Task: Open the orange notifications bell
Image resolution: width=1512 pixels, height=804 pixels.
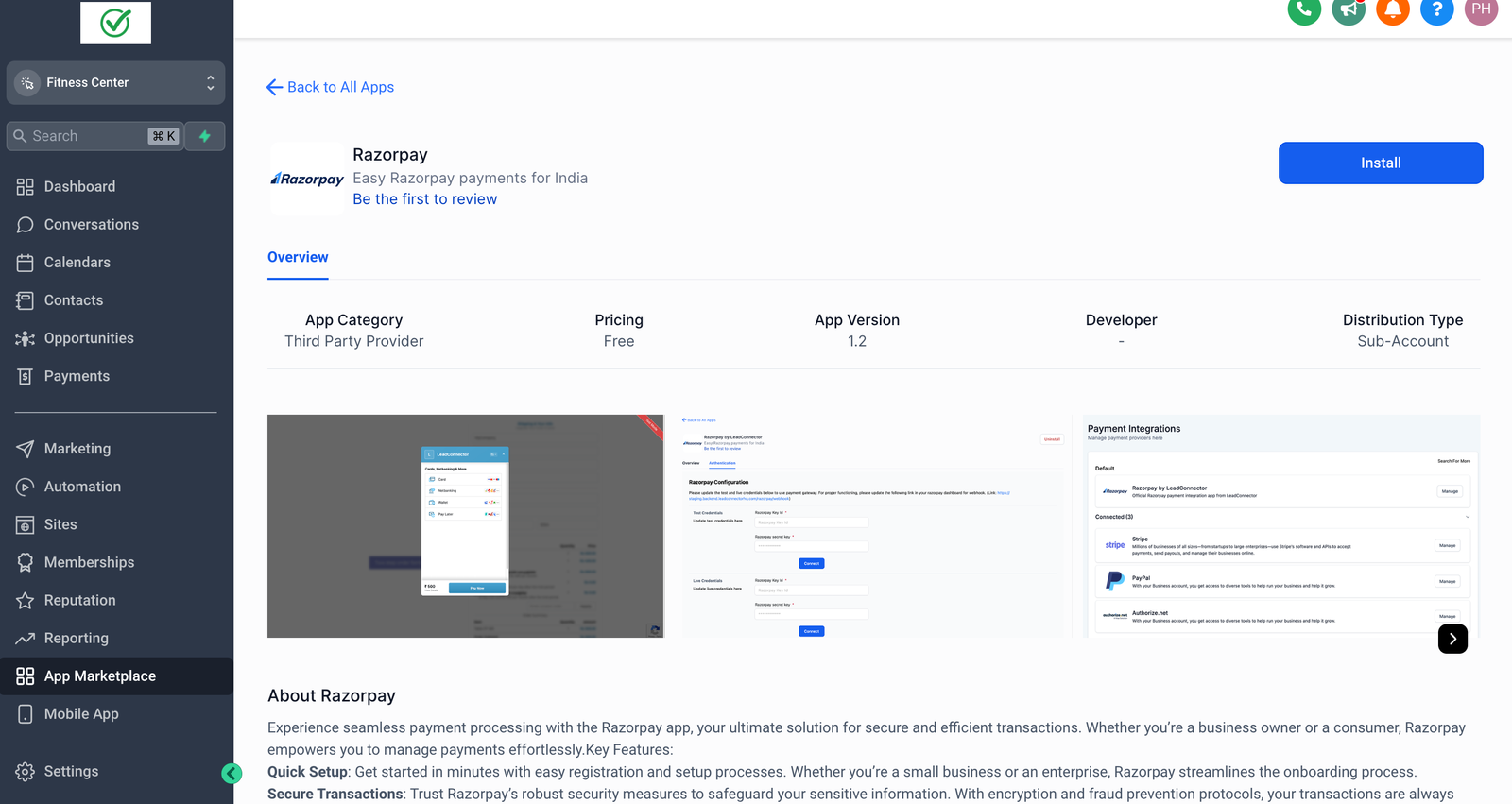Action: [x=1393, y=10]
